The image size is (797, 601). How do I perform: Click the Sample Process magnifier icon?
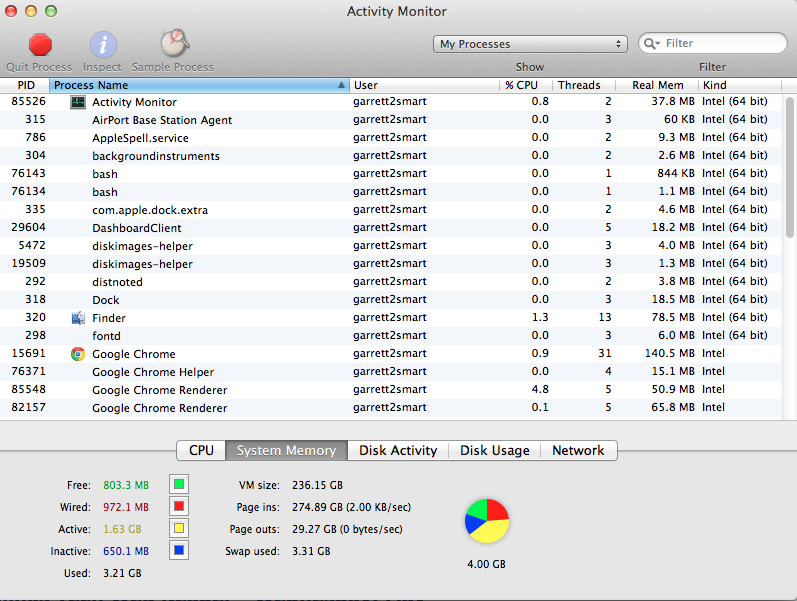pos(175,43)
